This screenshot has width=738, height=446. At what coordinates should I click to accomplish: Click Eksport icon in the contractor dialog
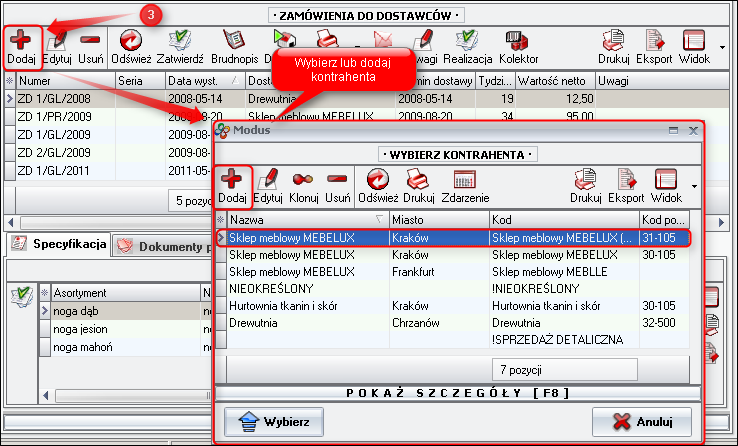[626, 185]
